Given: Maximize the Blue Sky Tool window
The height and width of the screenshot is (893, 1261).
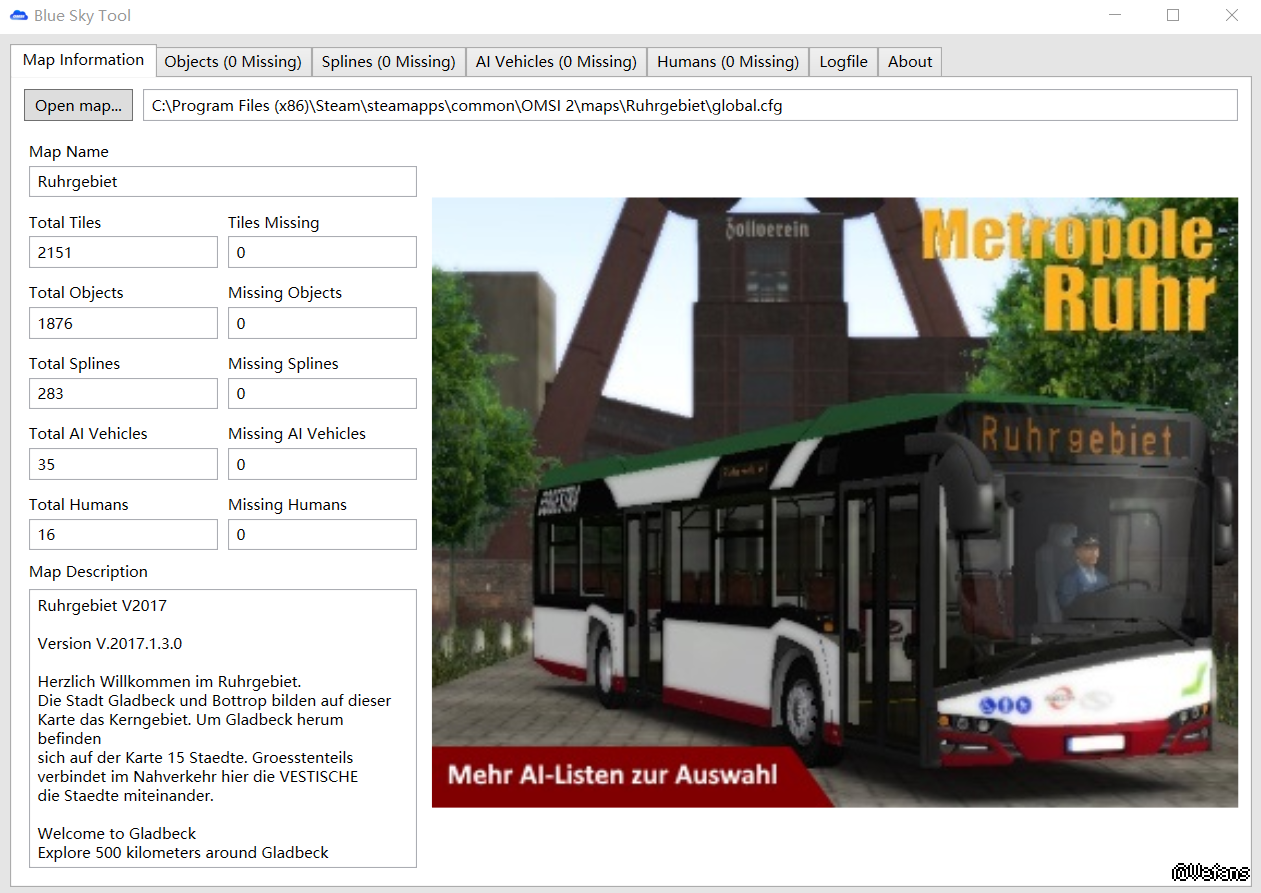Looking at the screenshot, I should (x=1173, y=15).
